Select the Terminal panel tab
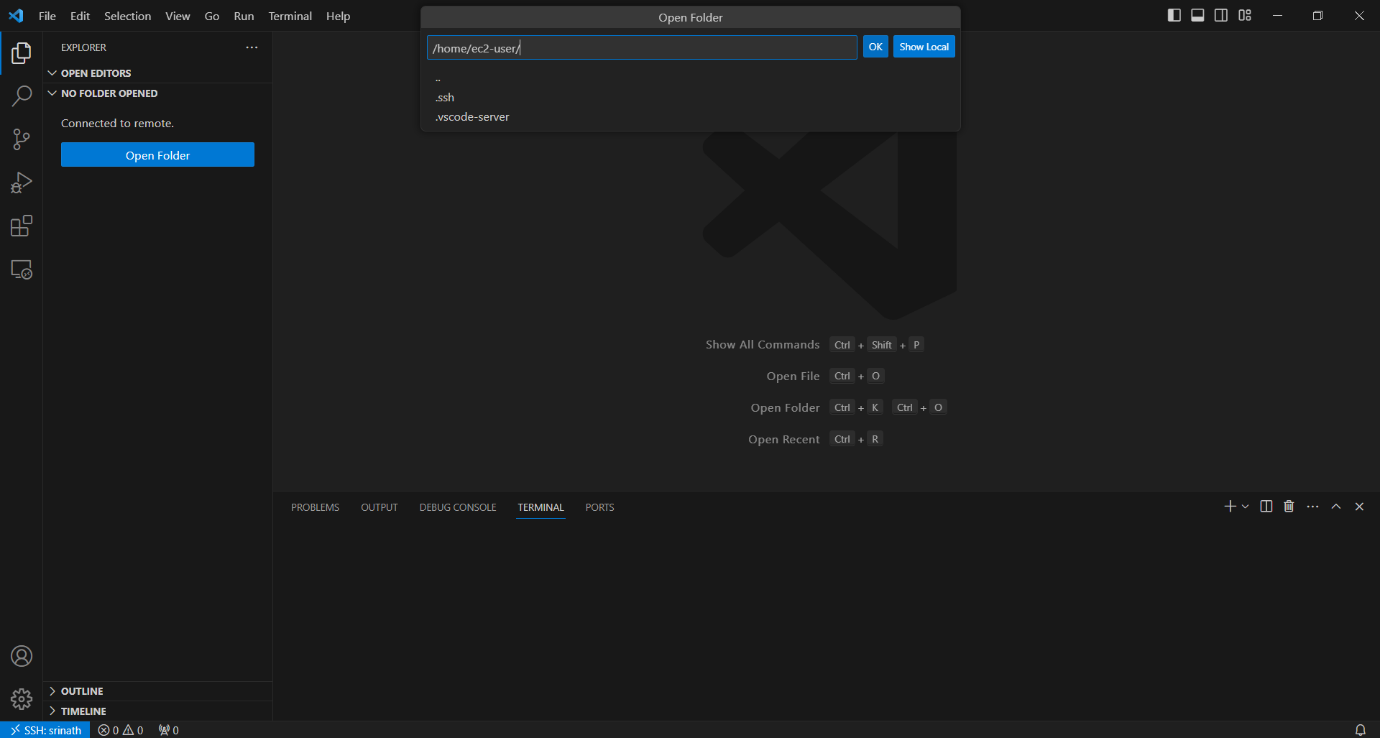Viewport: 1380px width, 738px height. point(541,507)
